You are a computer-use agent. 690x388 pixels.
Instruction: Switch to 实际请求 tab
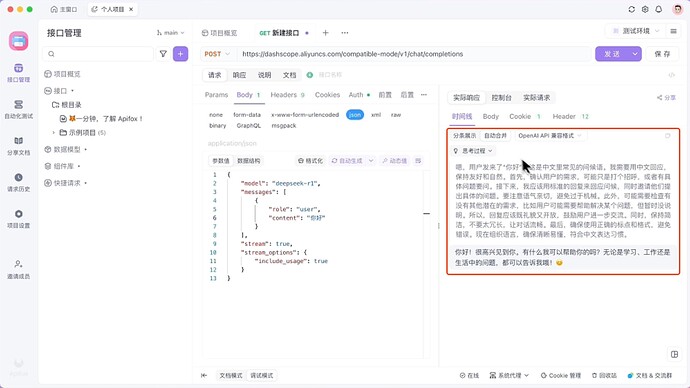(536, 98)
